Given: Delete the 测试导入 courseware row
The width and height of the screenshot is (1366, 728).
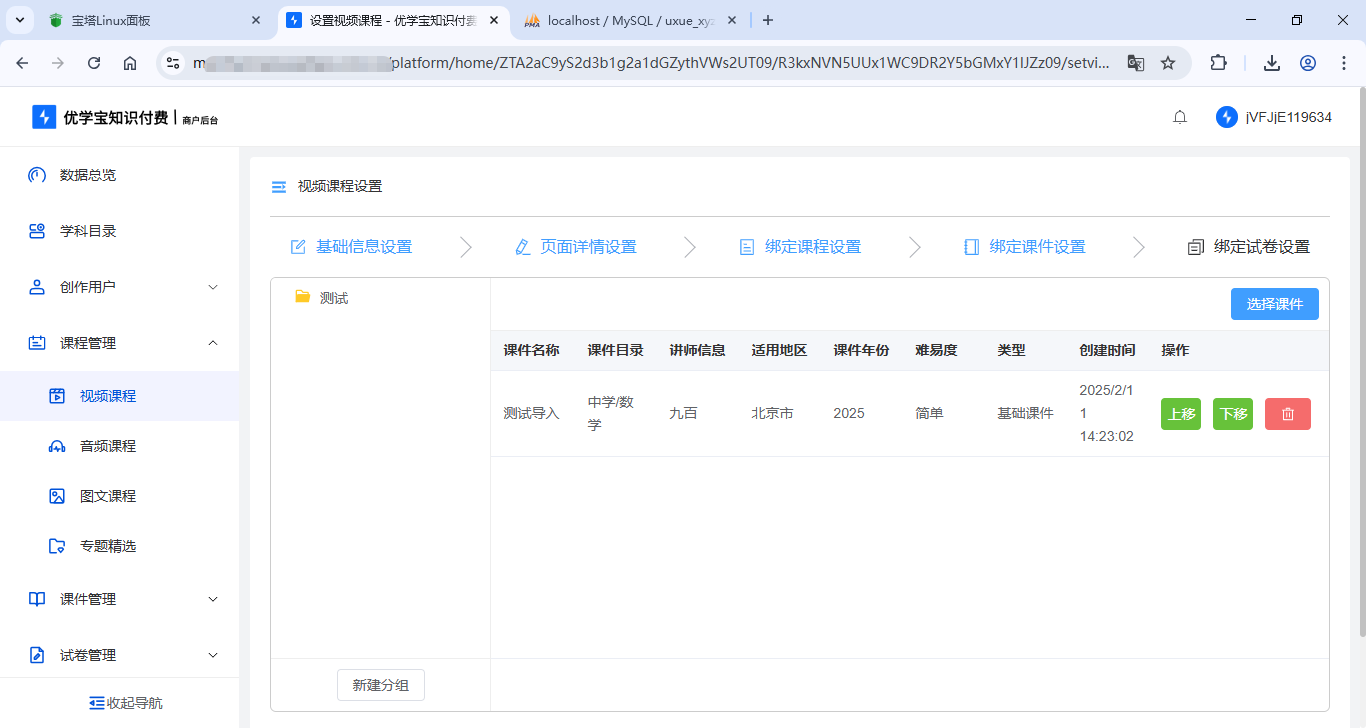Looking at the screenshot, I should pyautogui.click(x=1287, y=414).
